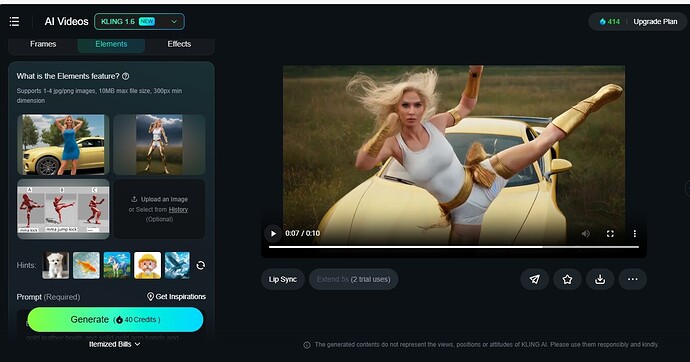The height and width of the screenshot is (362, 690).
Task: Switch to the Effects tab
Action: click(x=179, y=44)
